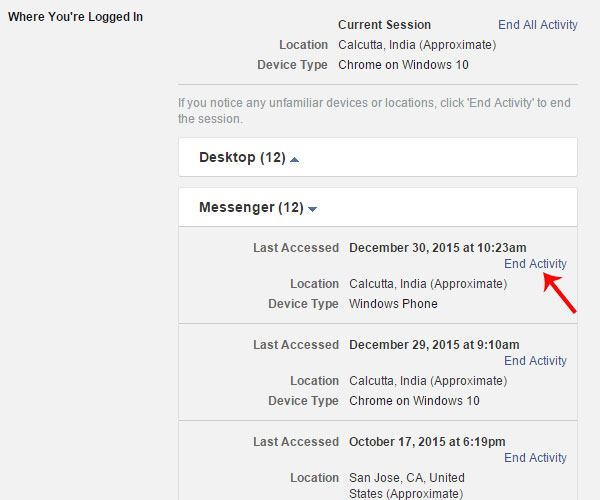Click the red arrow annotation

559,293
